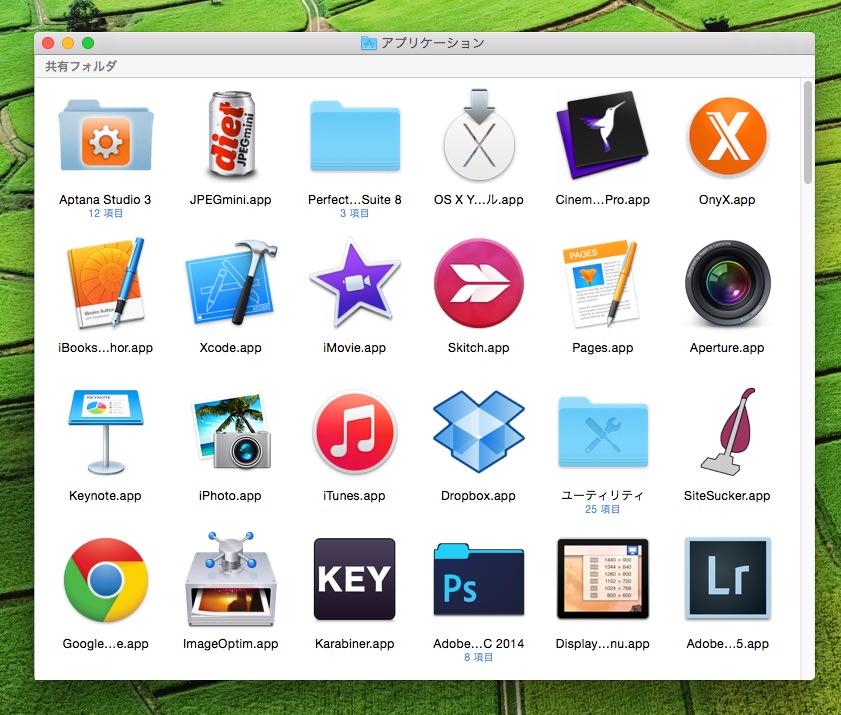Zoom the window with the green button

88,43
